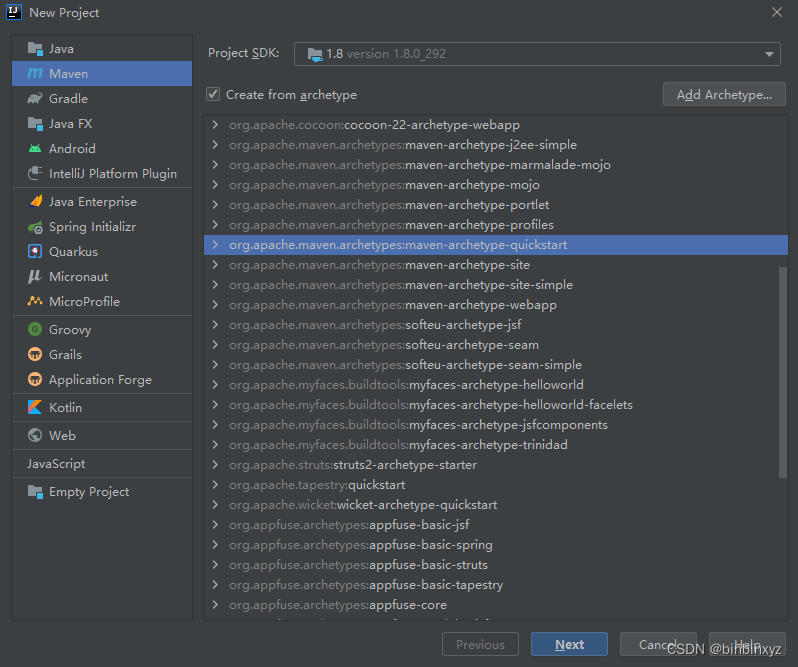
Task: Click the Android robot icon
Action: 35,149
